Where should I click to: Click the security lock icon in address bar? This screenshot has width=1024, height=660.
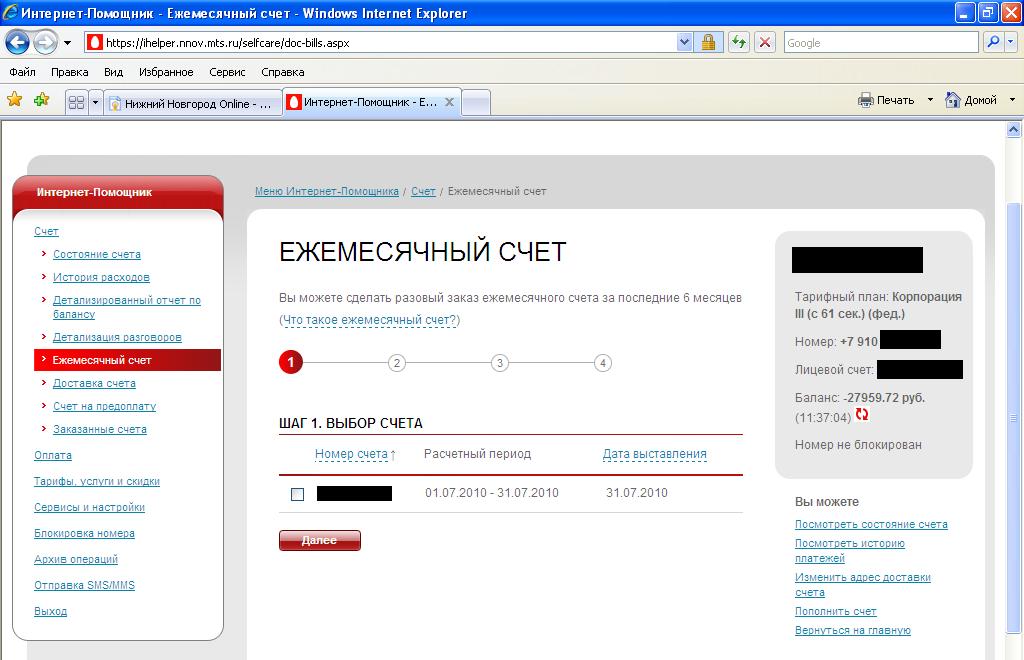[708, 43]
